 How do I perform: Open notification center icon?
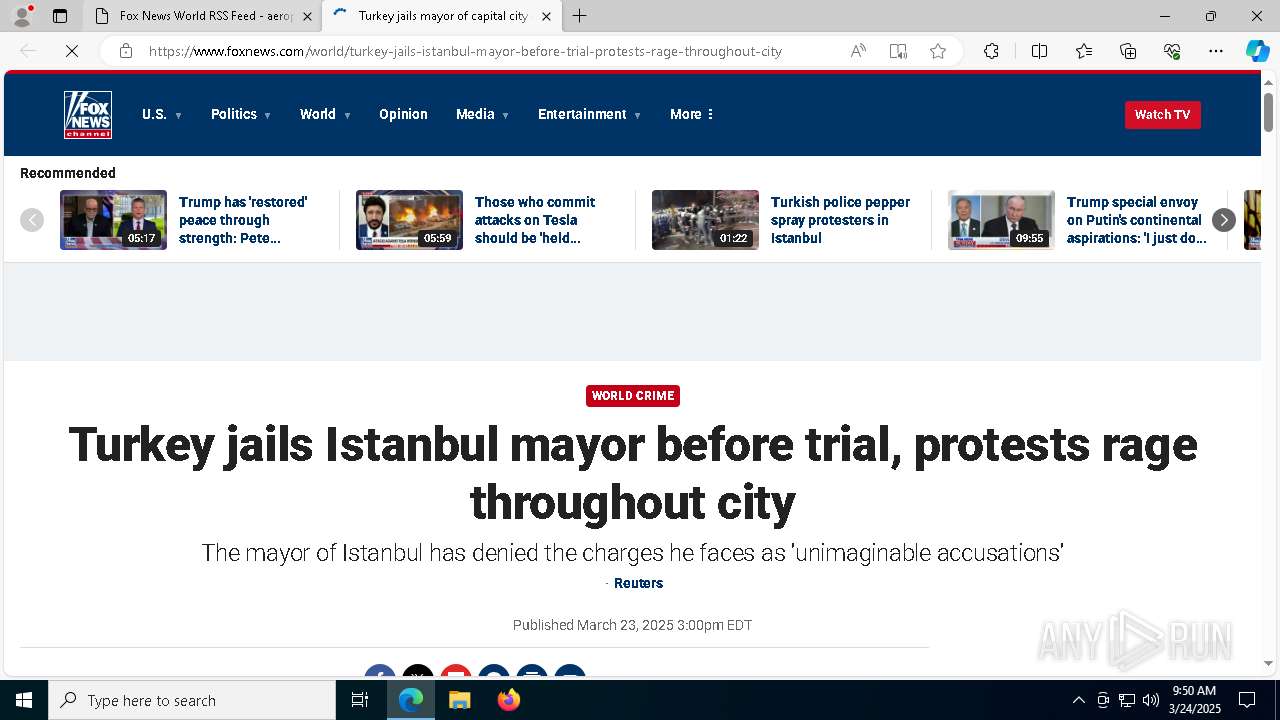[x=1247, y=700]
